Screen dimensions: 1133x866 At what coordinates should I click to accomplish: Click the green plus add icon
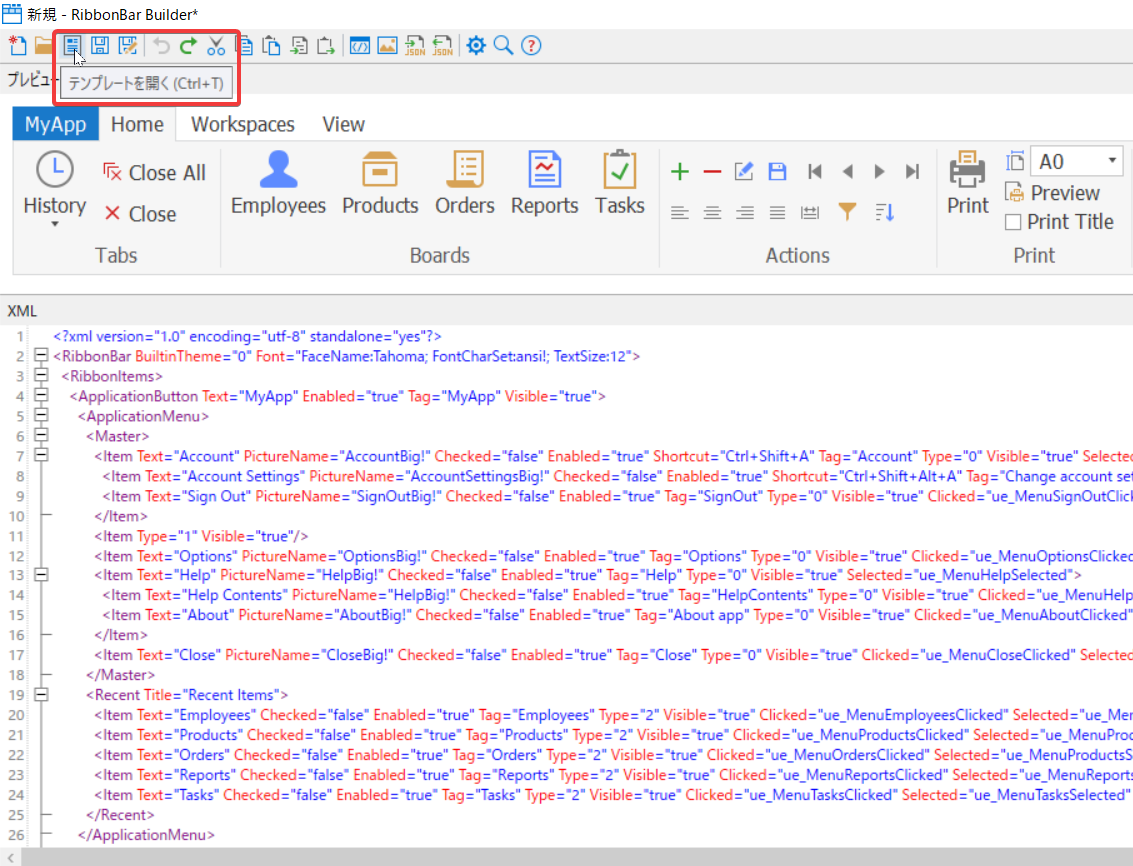coord(680,172)
